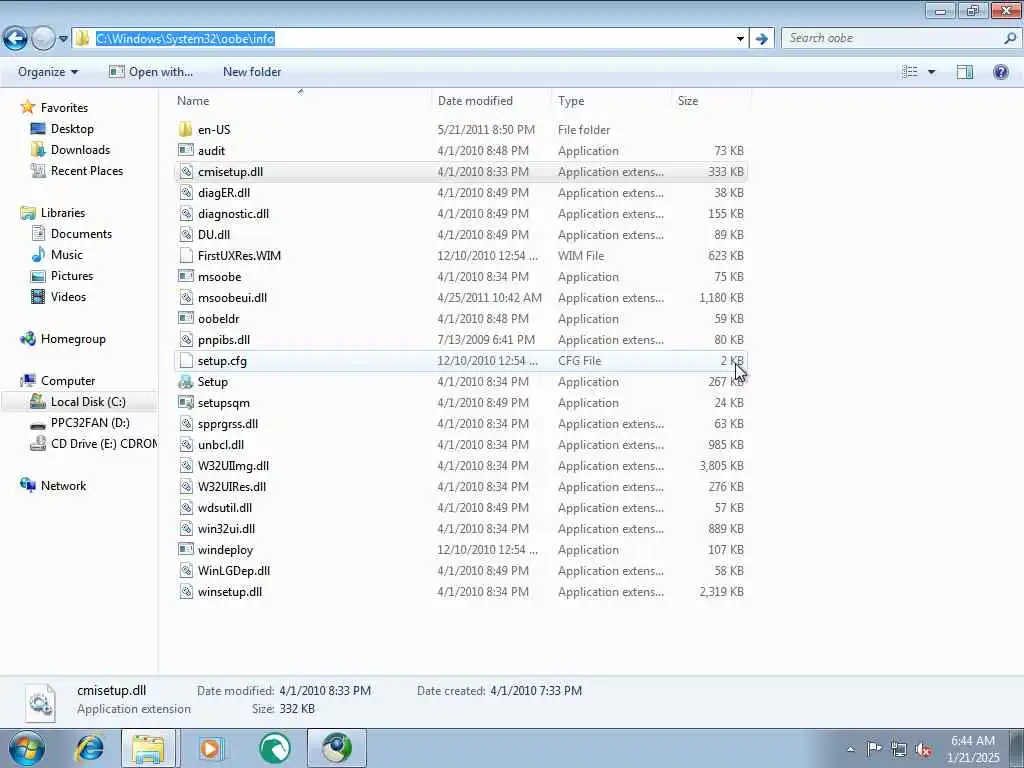Expand the view options dropdown arrow
This screenshot has width=1024, height=768.
(931, 72)
